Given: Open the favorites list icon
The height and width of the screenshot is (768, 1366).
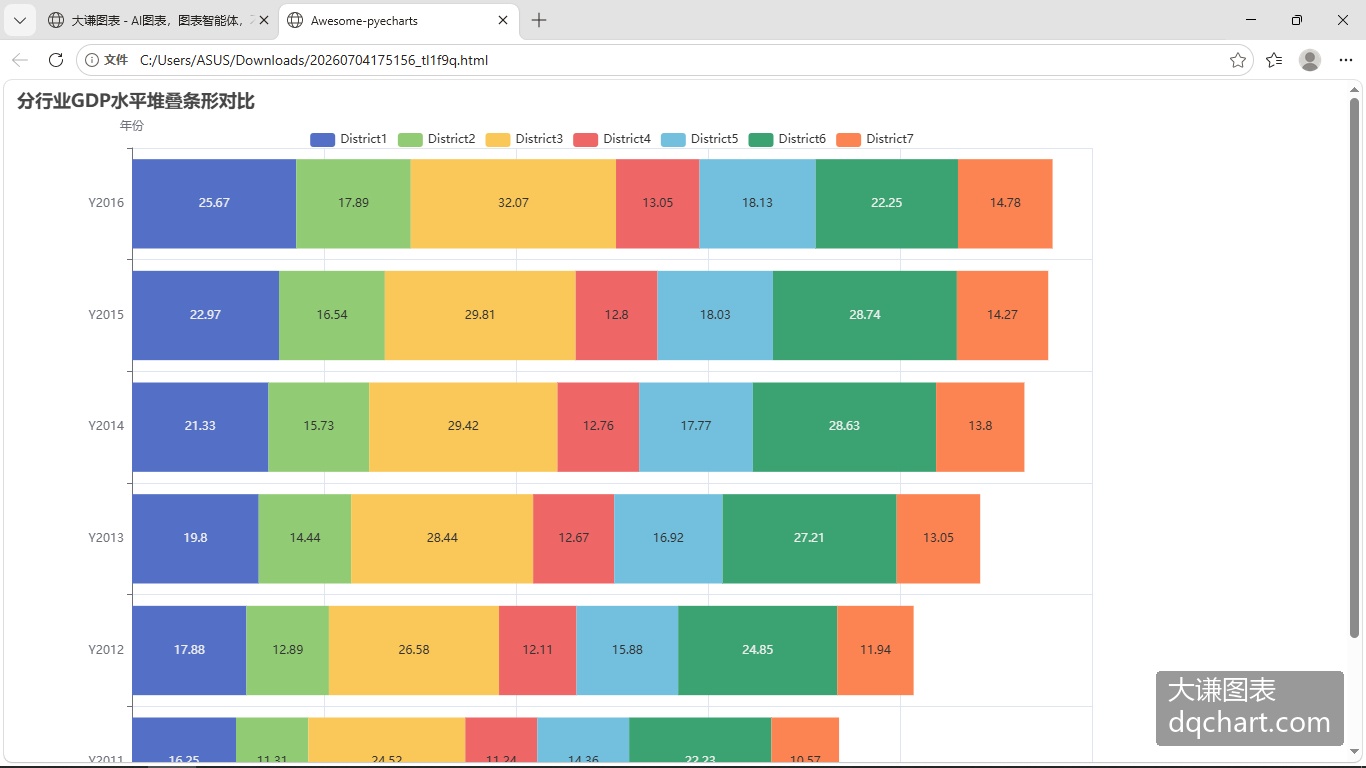Looking at the screenshot, I should [x=1274, y=60].
